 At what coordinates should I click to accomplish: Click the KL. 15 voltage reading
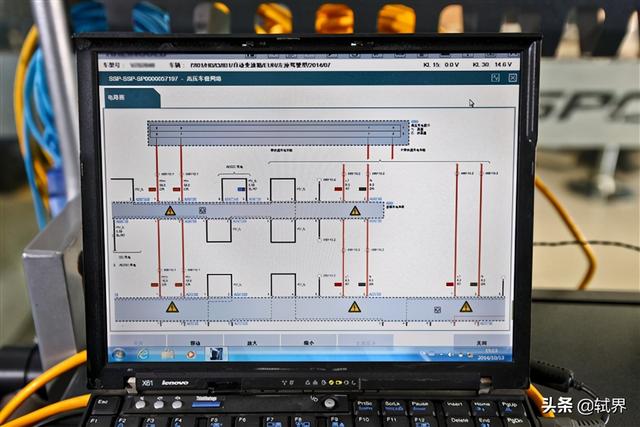tap(441, 64)
